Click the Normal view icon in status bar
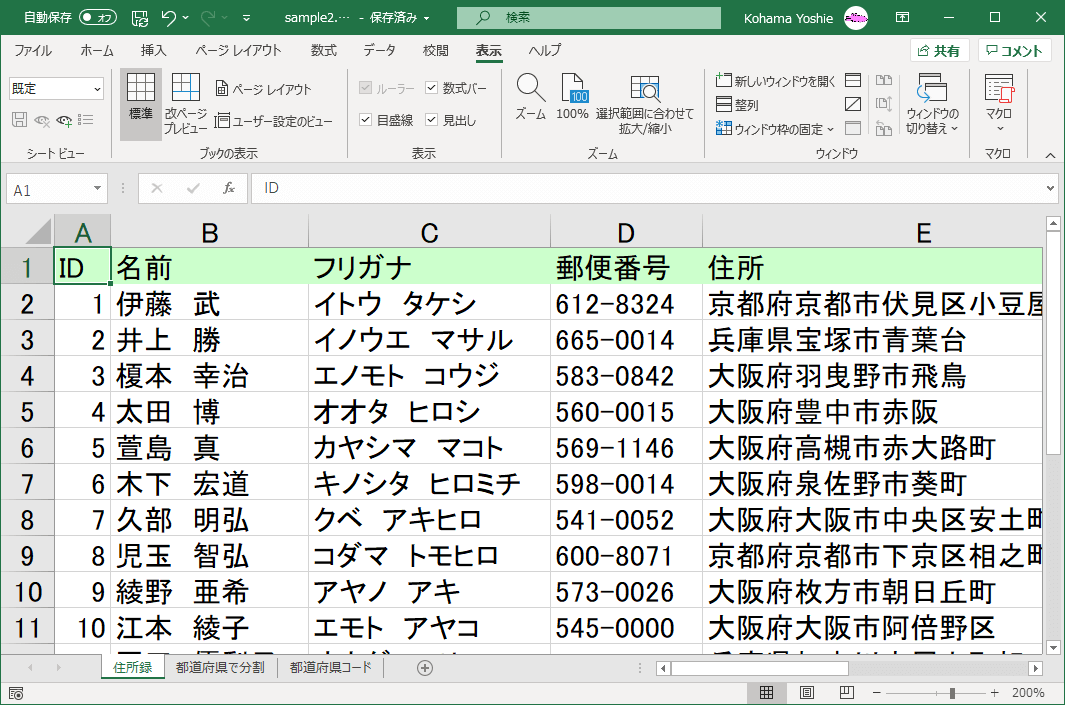 (x=766, y=693)
